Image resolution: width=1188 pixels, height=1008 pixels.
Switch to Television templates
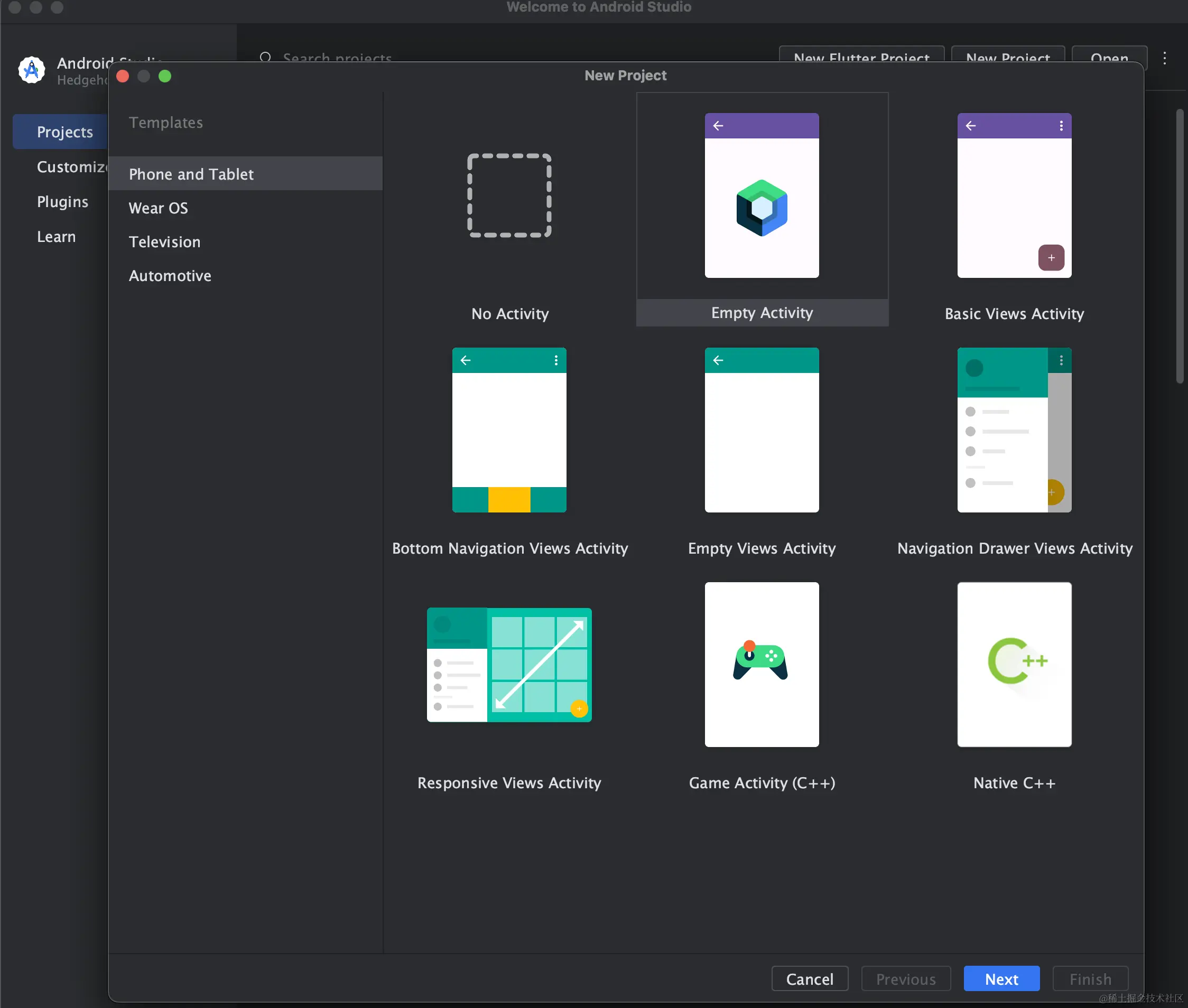pyautogui.click(x=245, y=242)
